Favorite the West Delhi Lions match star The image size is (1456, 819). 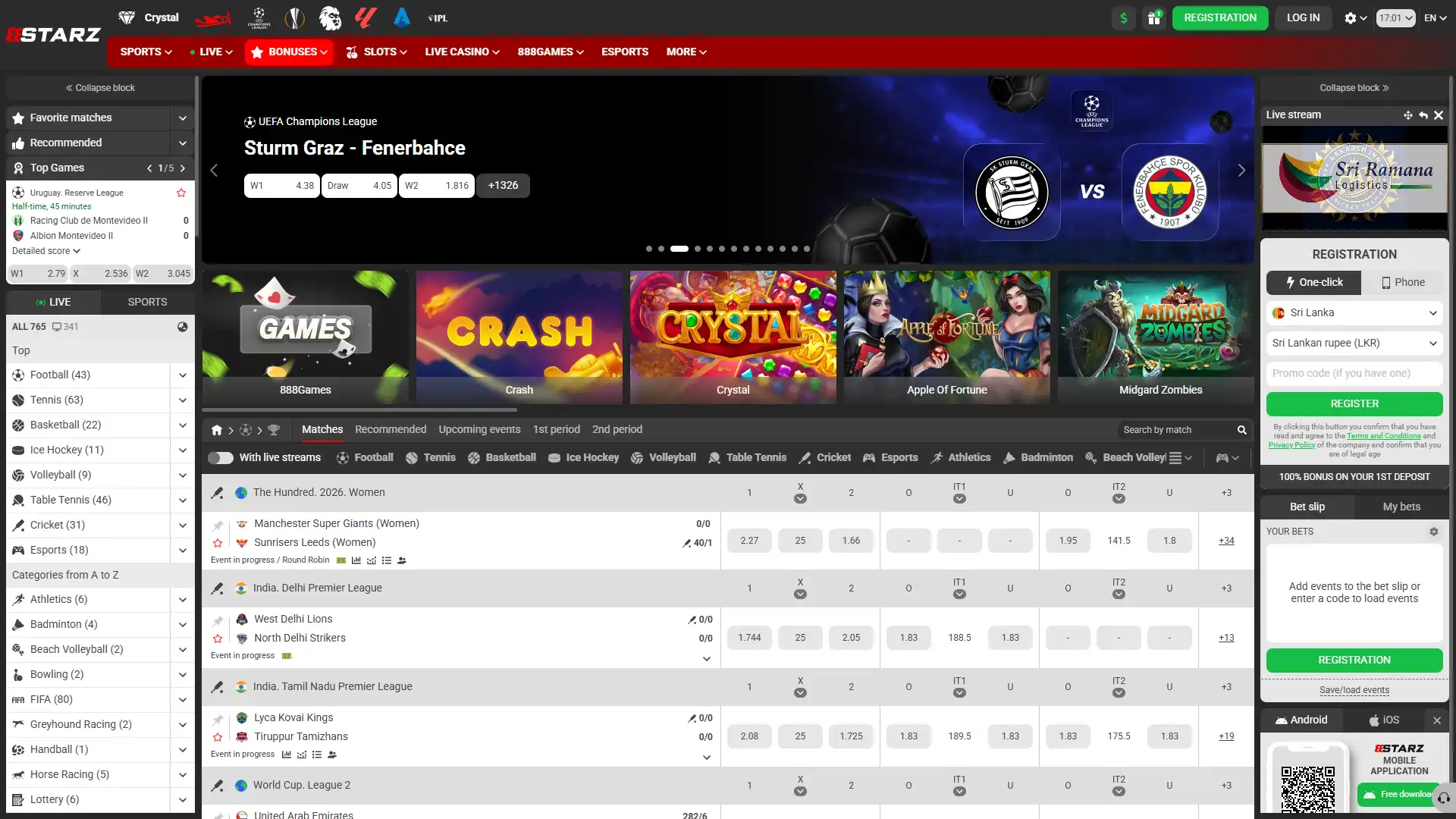[x=218, y=639]
